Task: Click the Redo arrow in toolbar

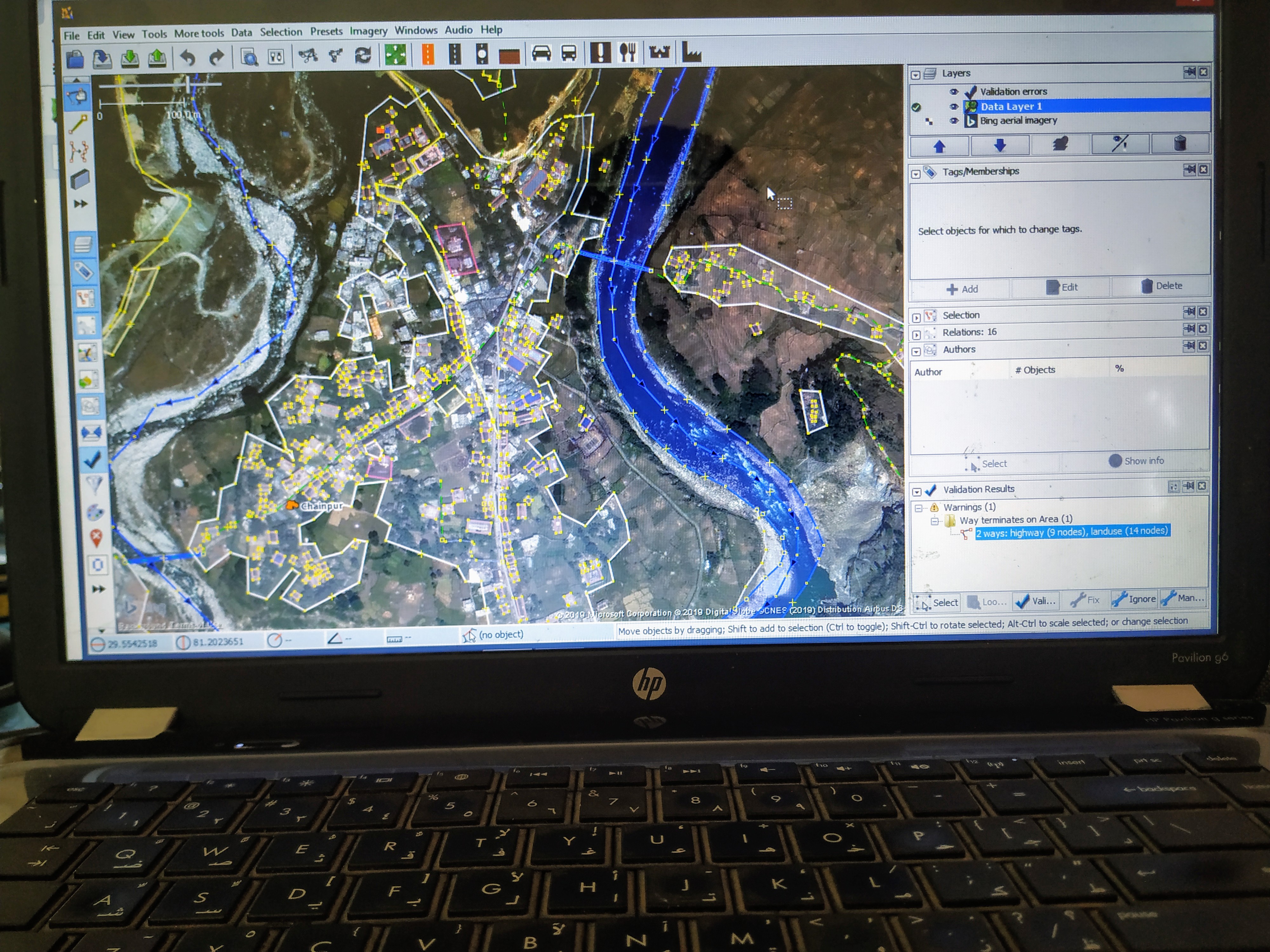Action: pyautogui.click(x=217, y=57)
